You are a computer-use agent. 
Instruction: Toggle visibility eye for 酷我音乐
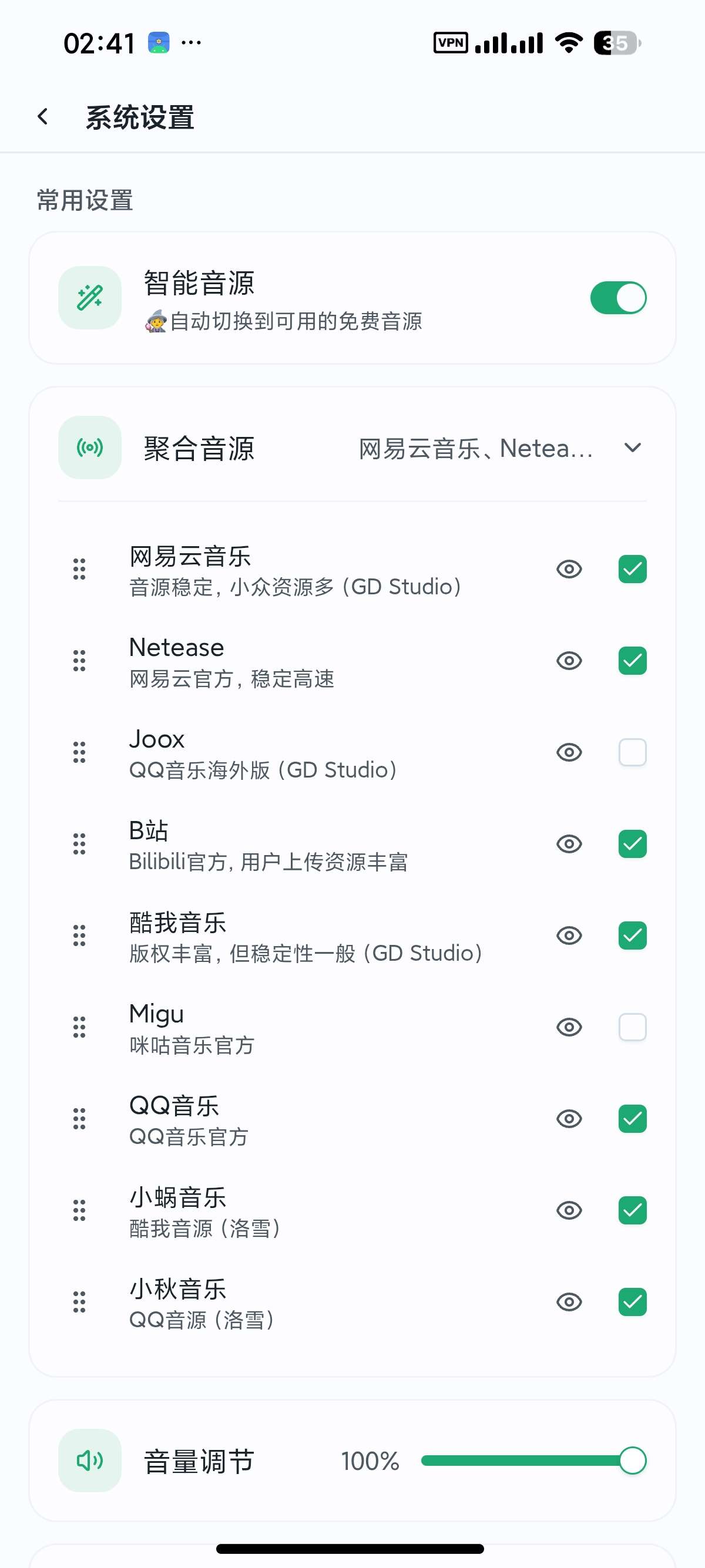[x=569, y=935]
